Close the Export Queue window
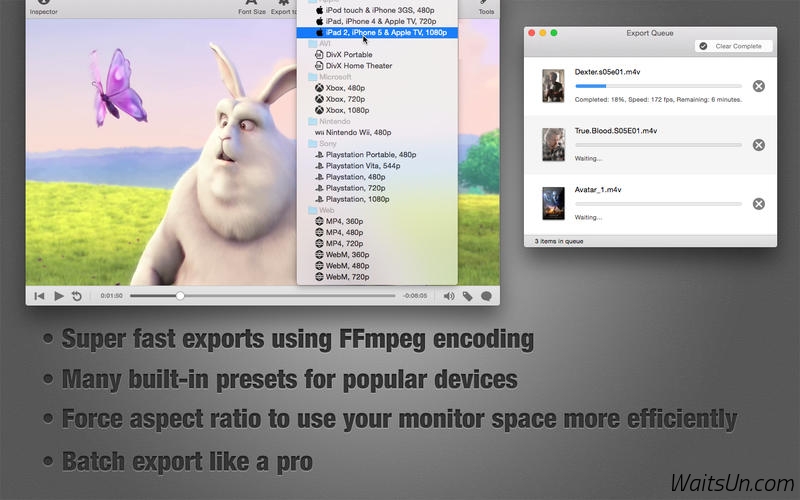The image size is (800, 500). click(x=532, y=33)
